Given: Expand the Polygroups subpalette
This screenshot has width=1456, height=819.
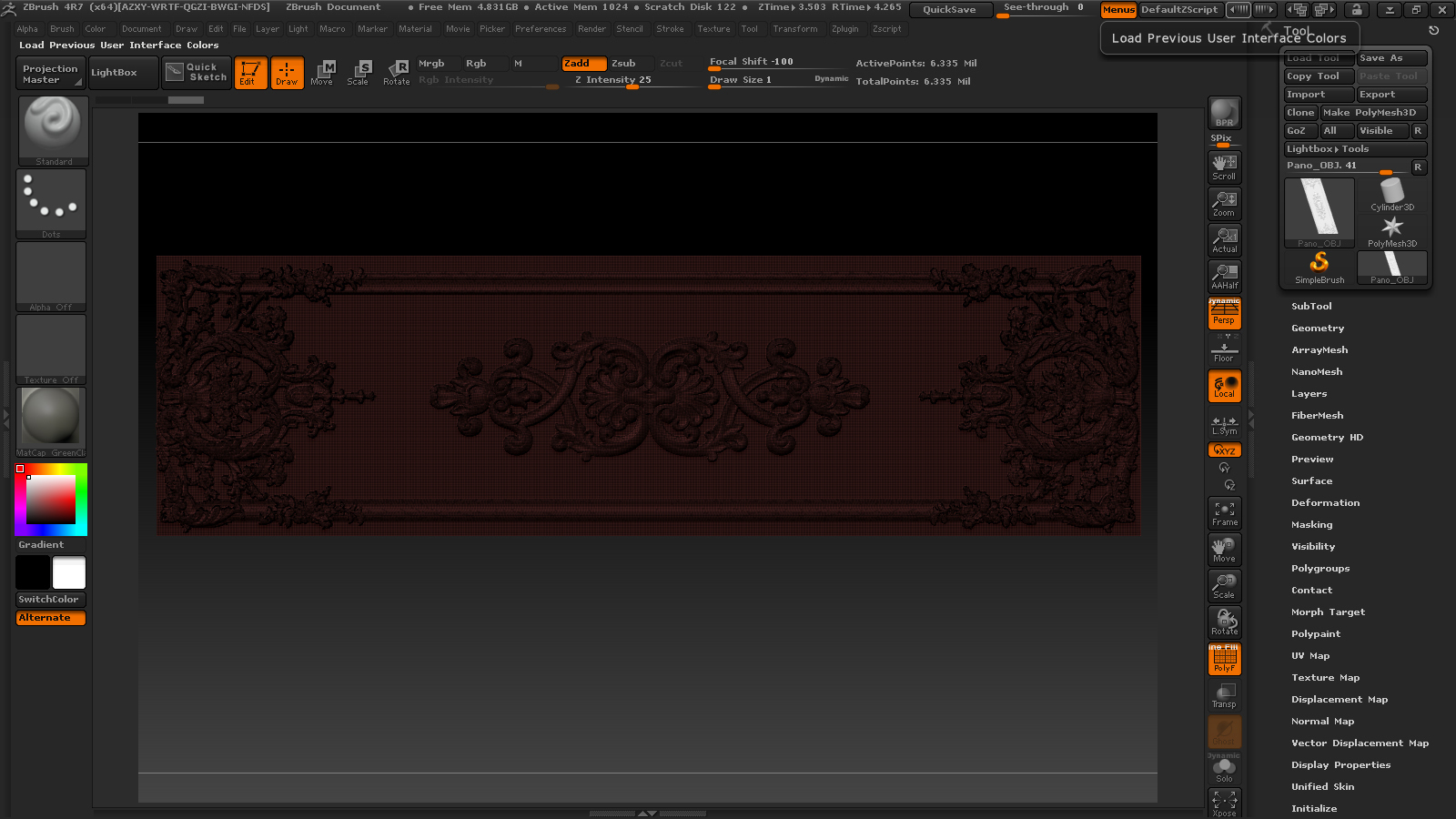Looking at the screenshot, I should pyautogui.click(x=1320, y=569).
